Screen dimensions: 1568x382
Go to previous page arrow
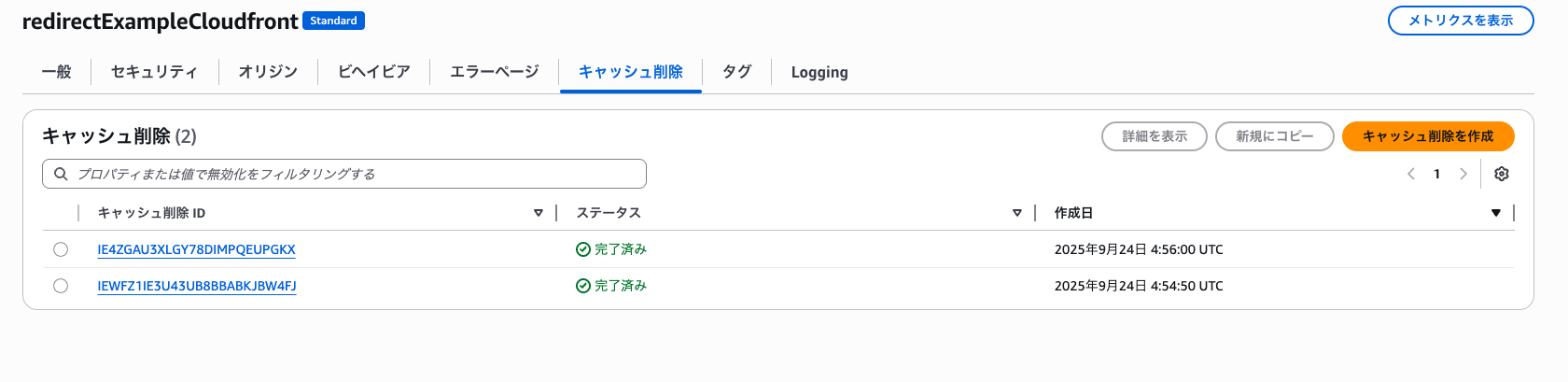click(x=1411, y=174)
